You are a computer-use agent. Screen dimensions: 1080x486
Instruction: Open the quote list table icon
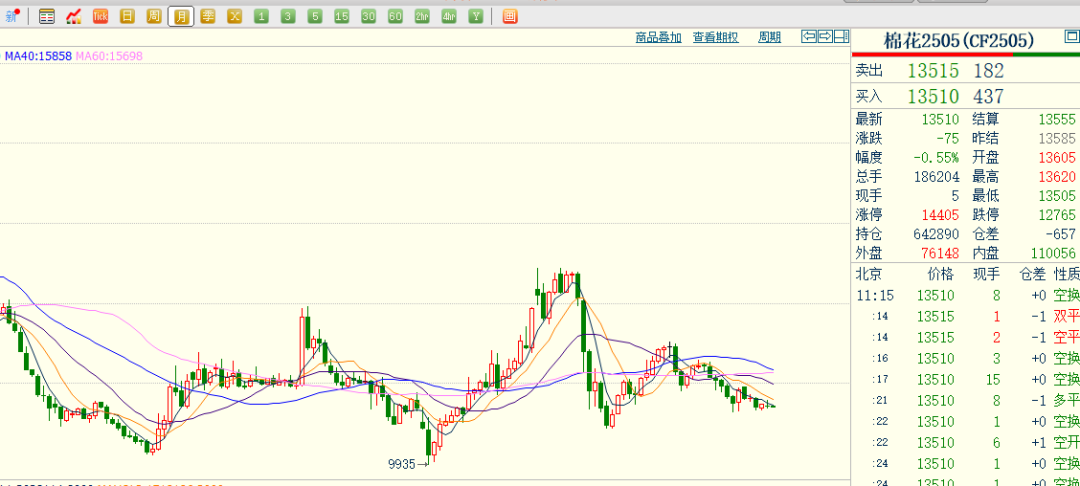point(47,16)
